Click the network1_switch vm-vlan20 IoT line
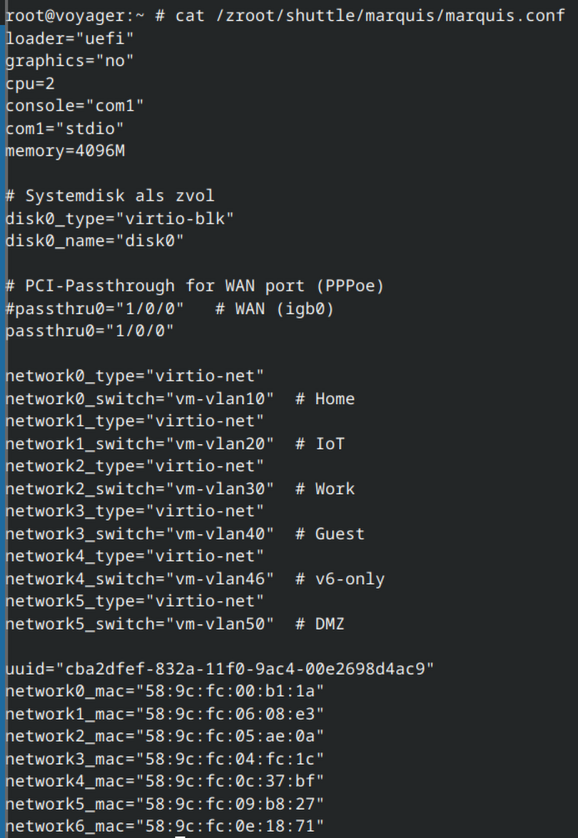Viewport: 578px width, 838px height. point(175,444)
